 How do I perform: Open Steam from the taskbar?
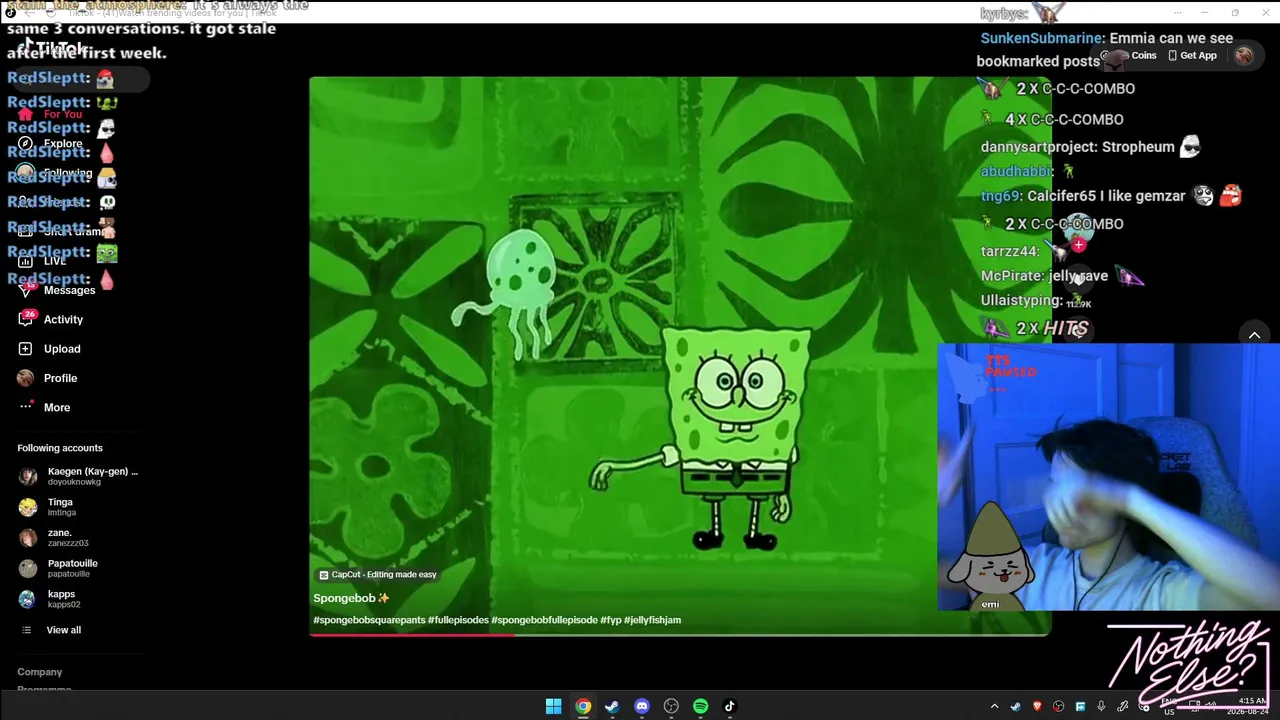click(x=612, y=706)
